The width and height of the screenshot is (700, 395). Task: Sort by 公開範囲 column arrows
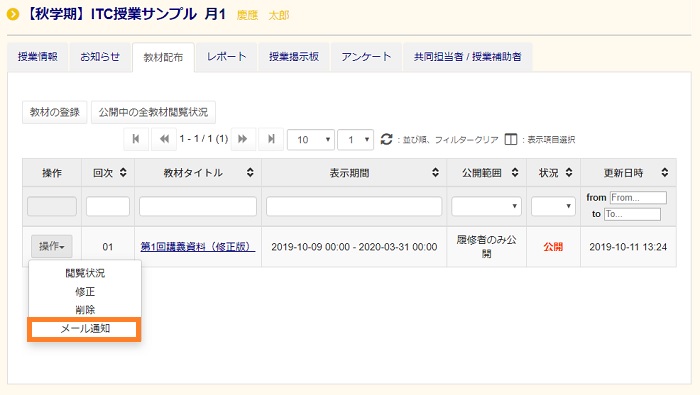(x=515, y=173)
